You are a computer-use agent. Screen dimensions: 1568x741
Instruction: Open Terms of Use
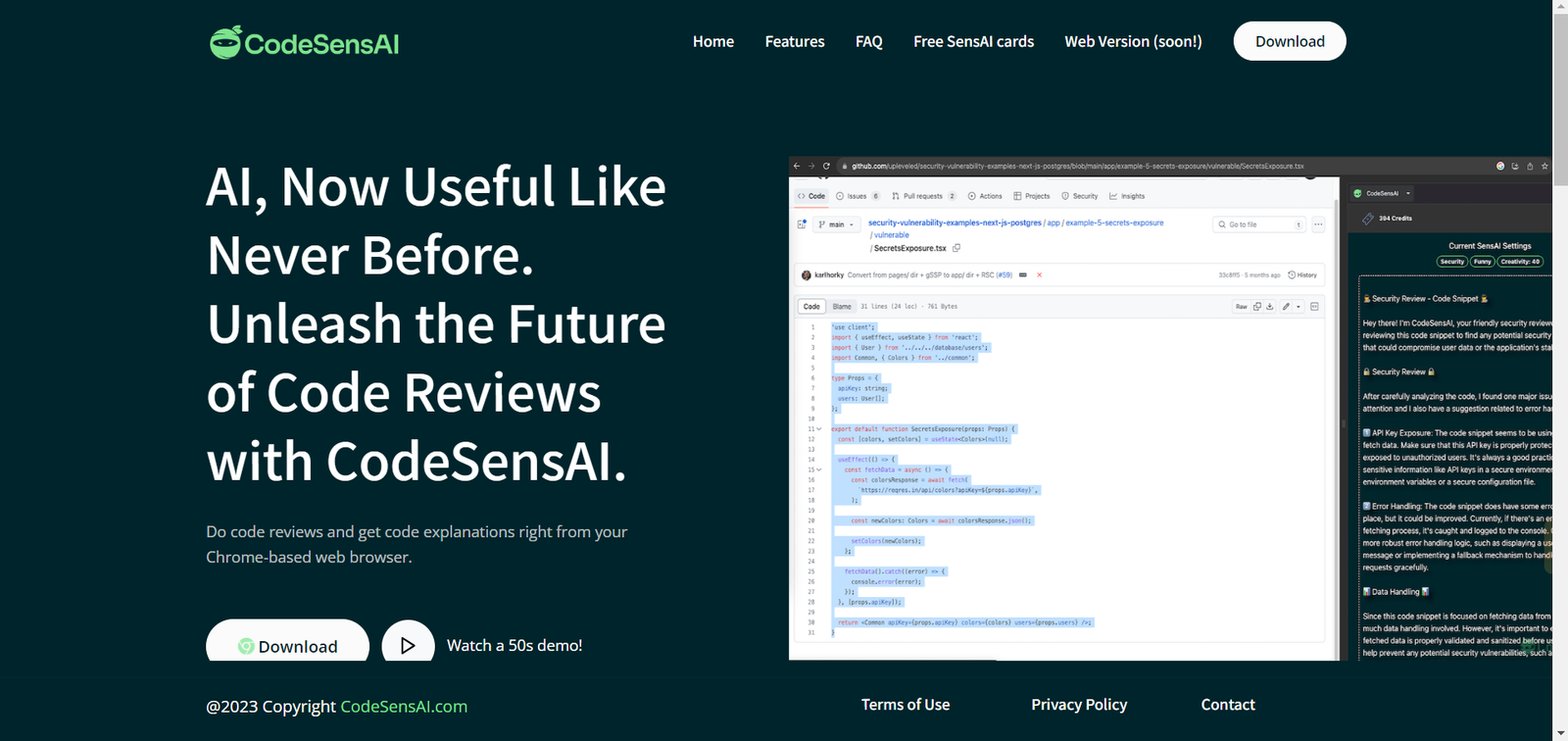[906, 705]
